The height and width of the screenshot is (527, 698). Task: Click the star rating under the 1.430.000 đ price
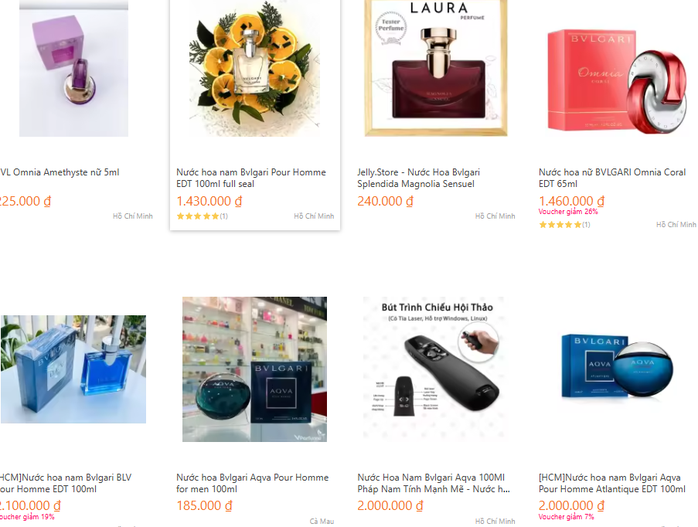(x=202, y=216)
